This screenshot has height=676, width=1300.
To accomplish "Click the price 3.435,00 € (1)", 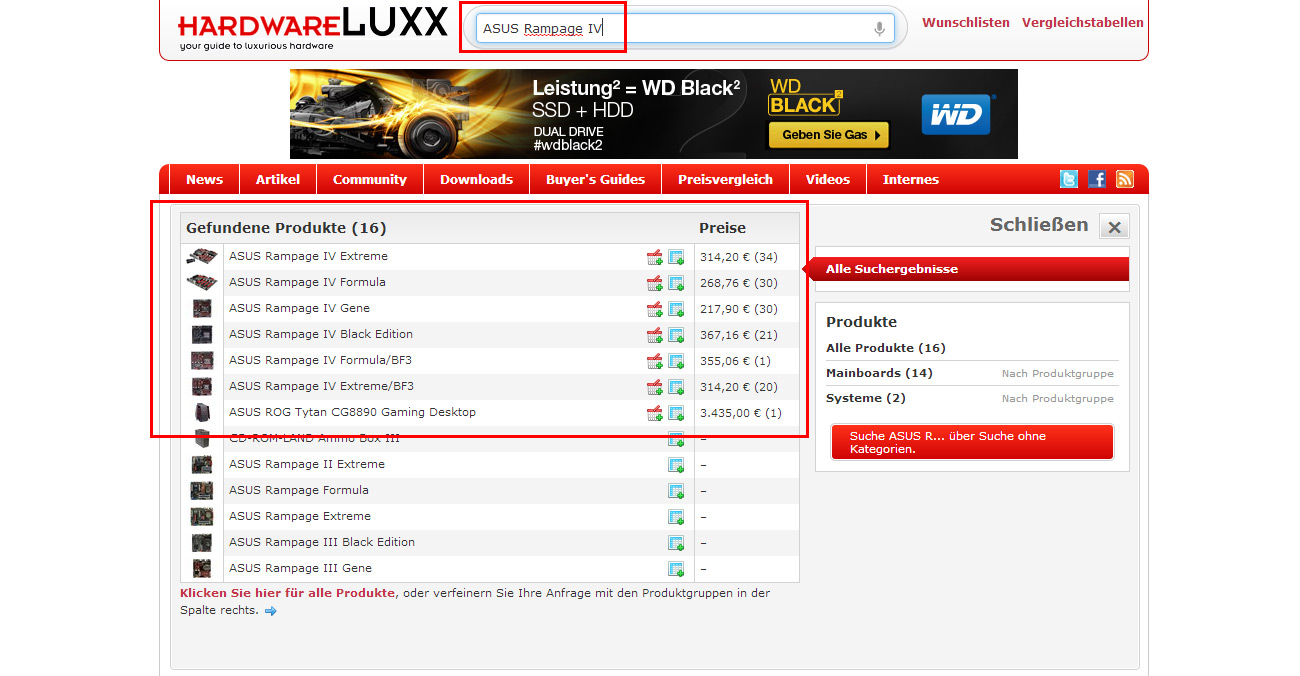I will [x=741, y=413].
